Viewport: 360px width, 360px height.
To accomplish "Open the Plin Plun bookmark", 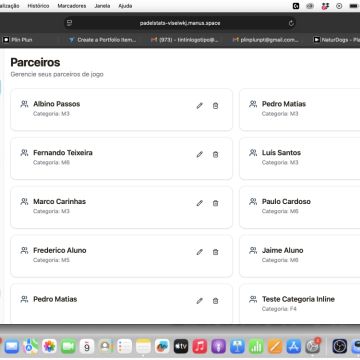I will (x=18, y=40).
